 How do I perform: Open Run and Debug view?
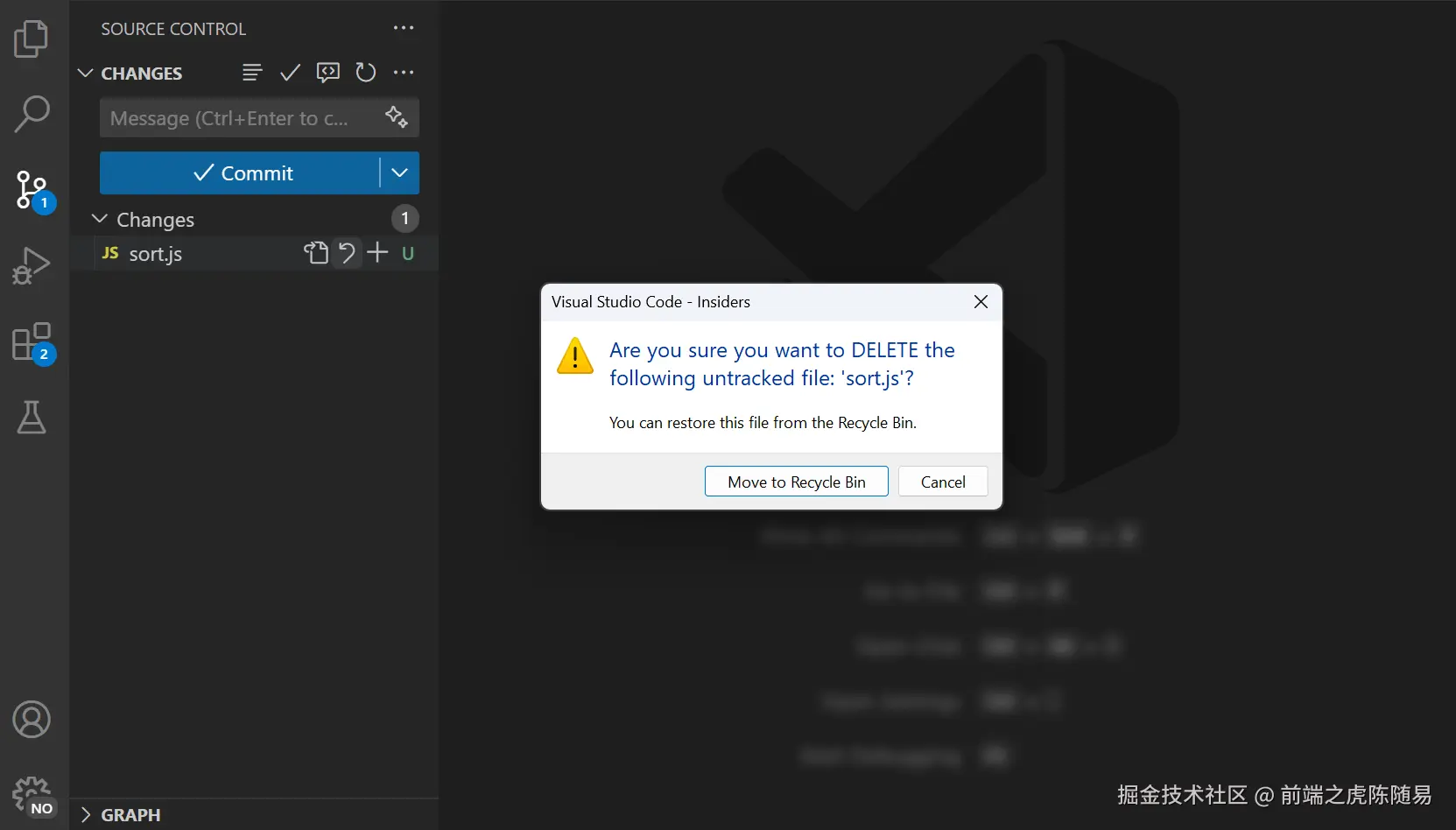click(x=32, y=265)
